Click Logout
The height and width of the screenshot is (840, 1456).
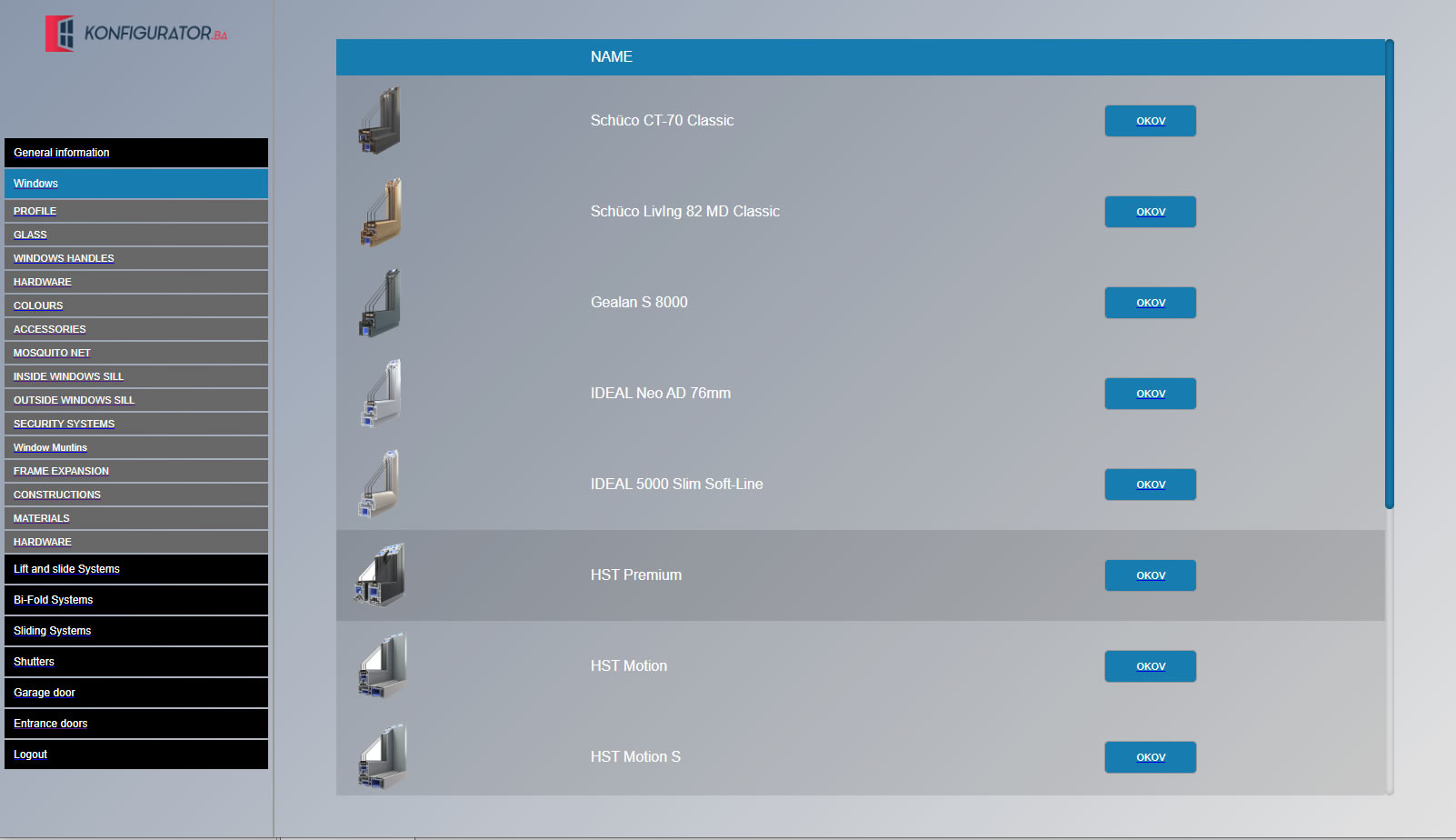pos(136,755)
